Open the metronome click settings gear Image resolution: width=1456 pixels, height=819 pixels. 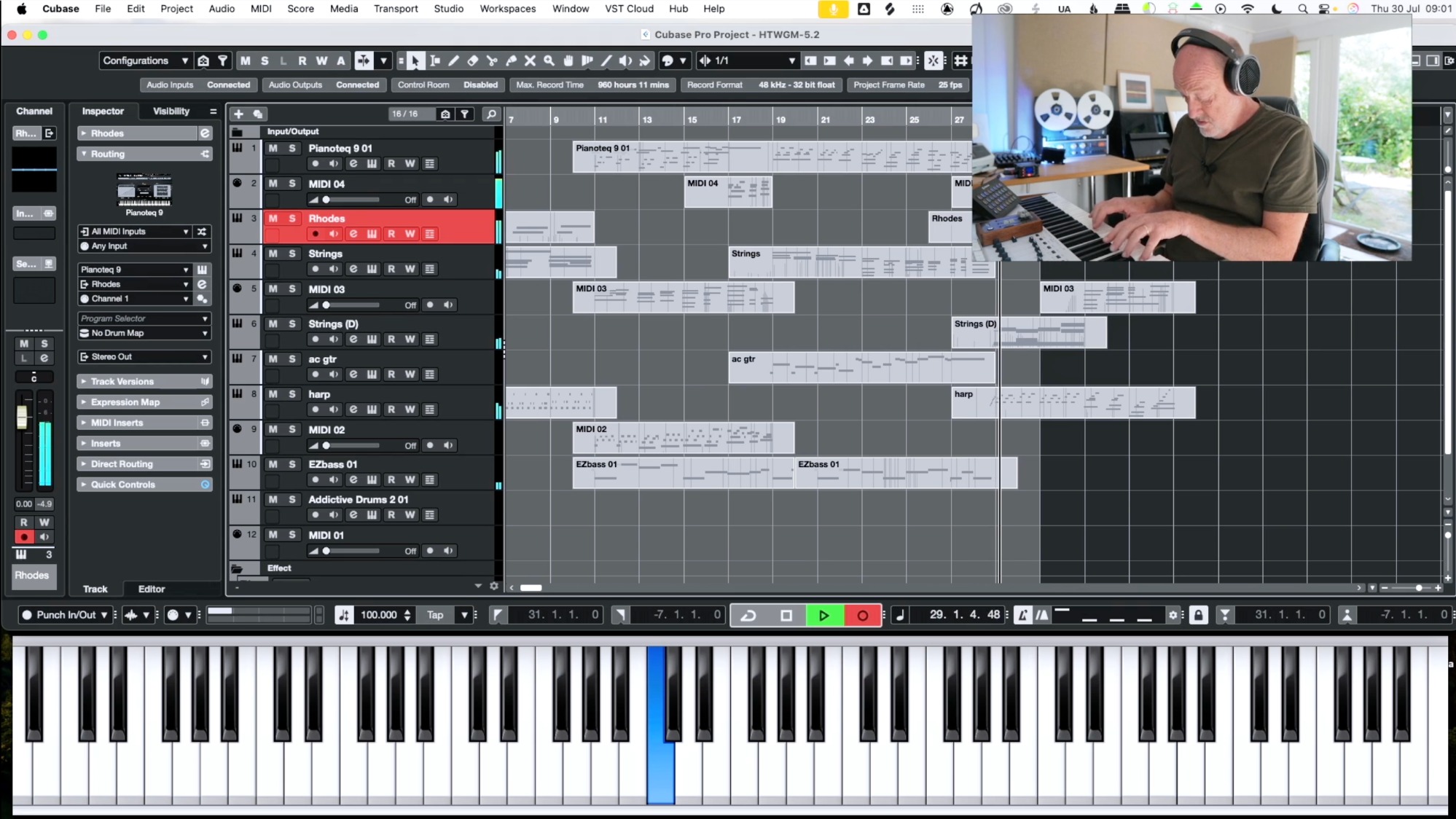[x=1173, y=616]
